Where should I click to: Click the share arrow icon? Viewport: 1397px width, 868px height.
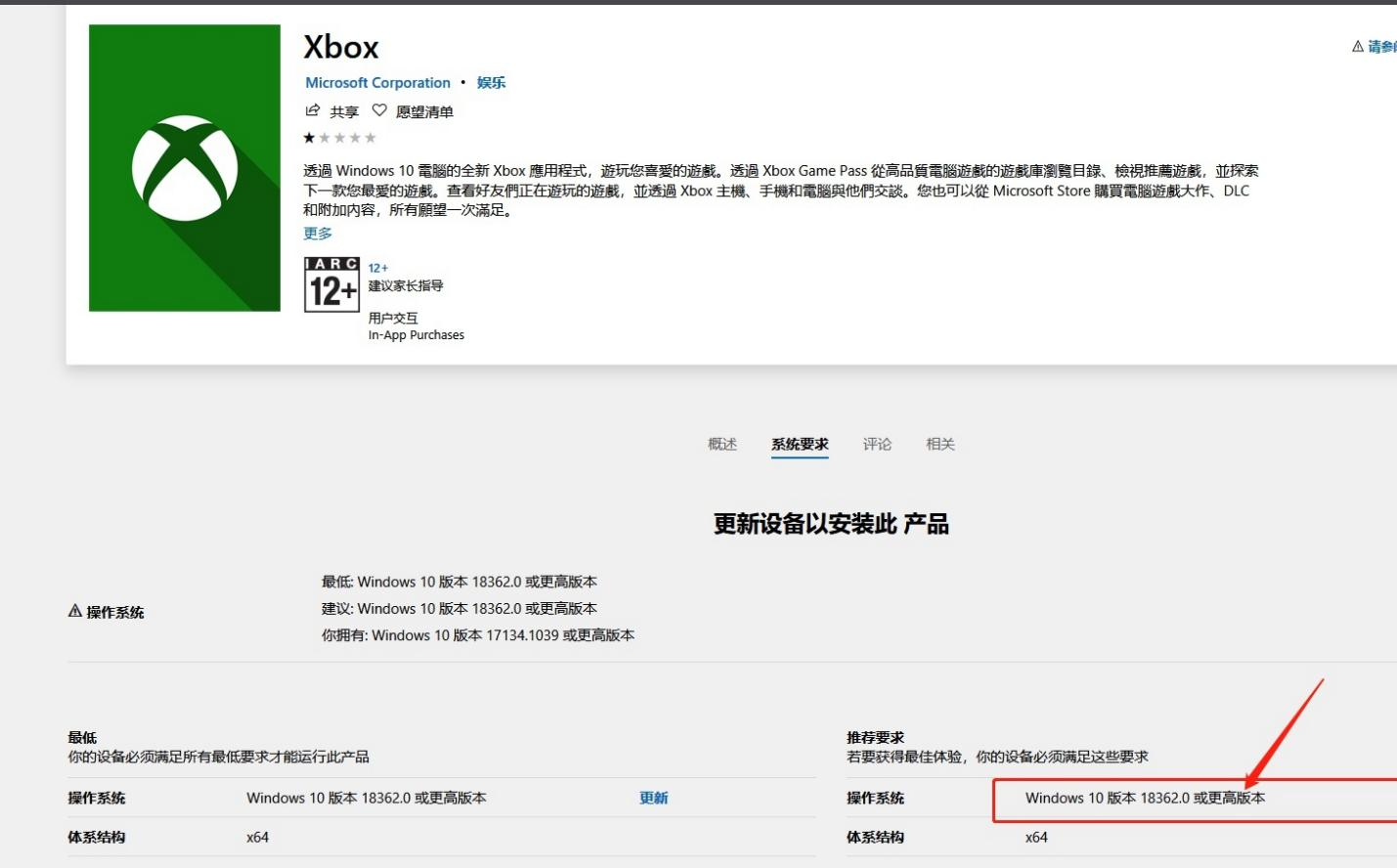313,110
